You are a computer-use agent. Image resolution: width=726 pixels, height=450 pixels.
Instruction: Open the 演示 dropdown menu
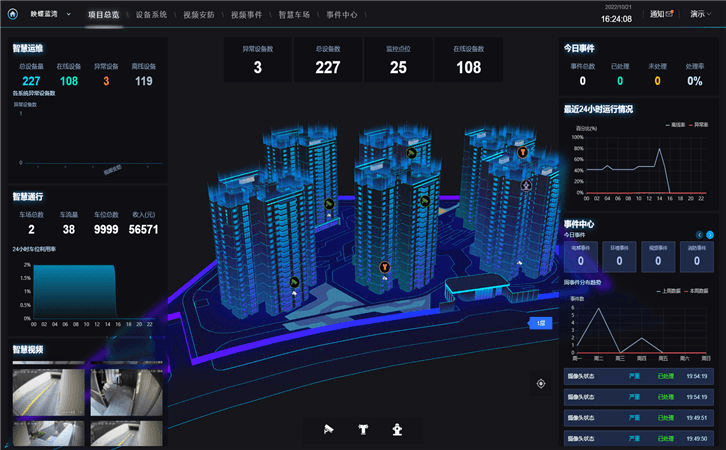tap(700, 14)
